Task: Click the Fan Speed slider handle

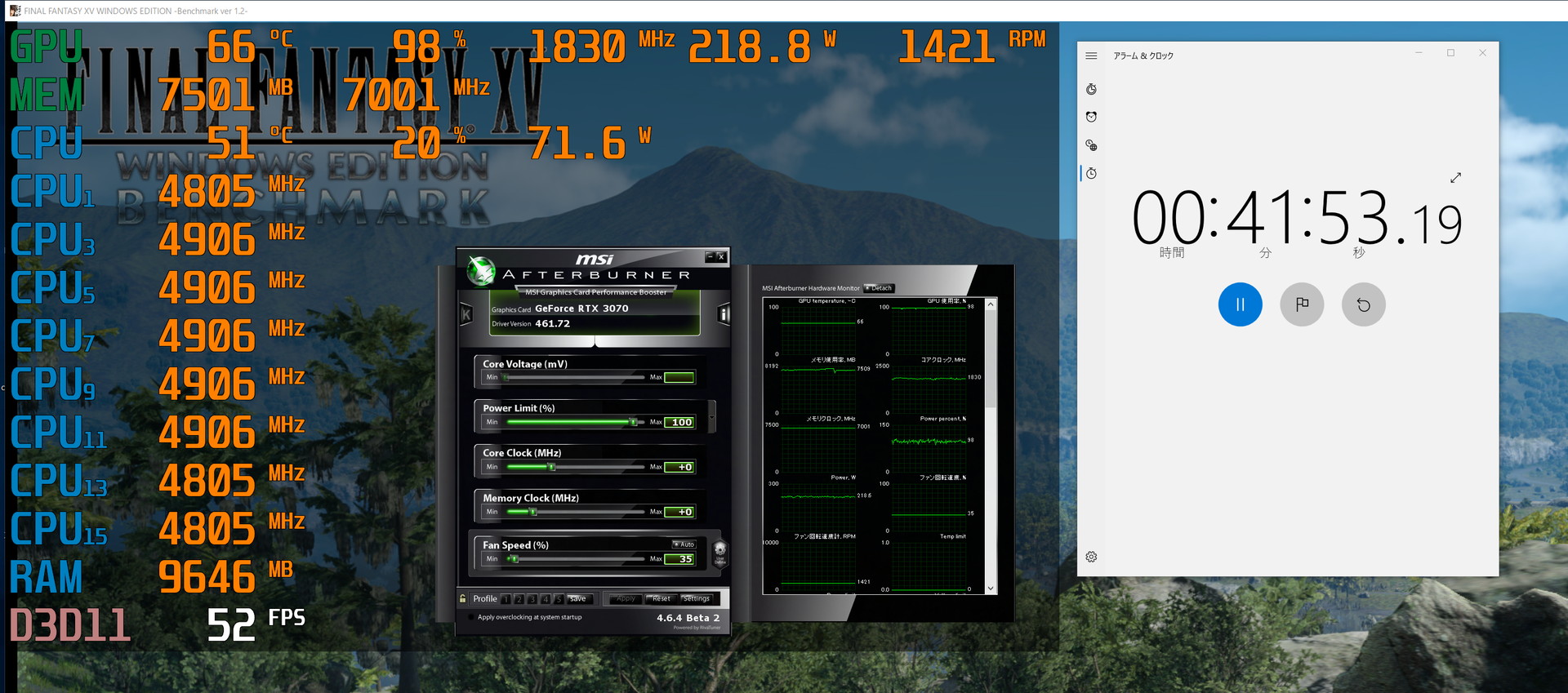Action: point(514,559)
